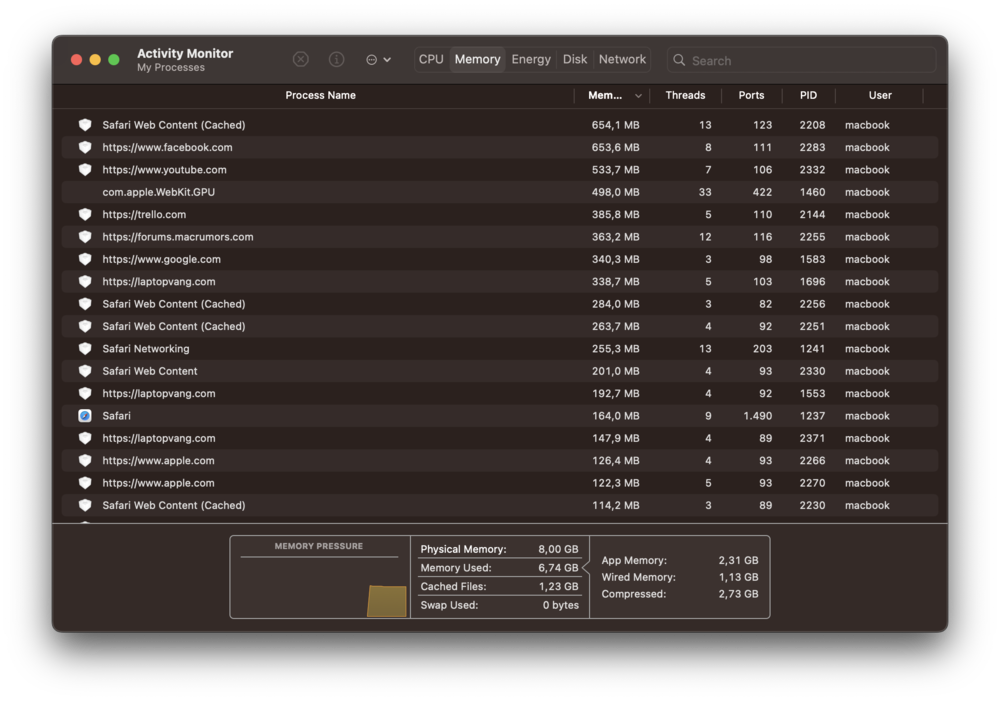Screen dimensions: 1000x701
Task: Click the stop process X icon
Action: (x=300, y=59)
